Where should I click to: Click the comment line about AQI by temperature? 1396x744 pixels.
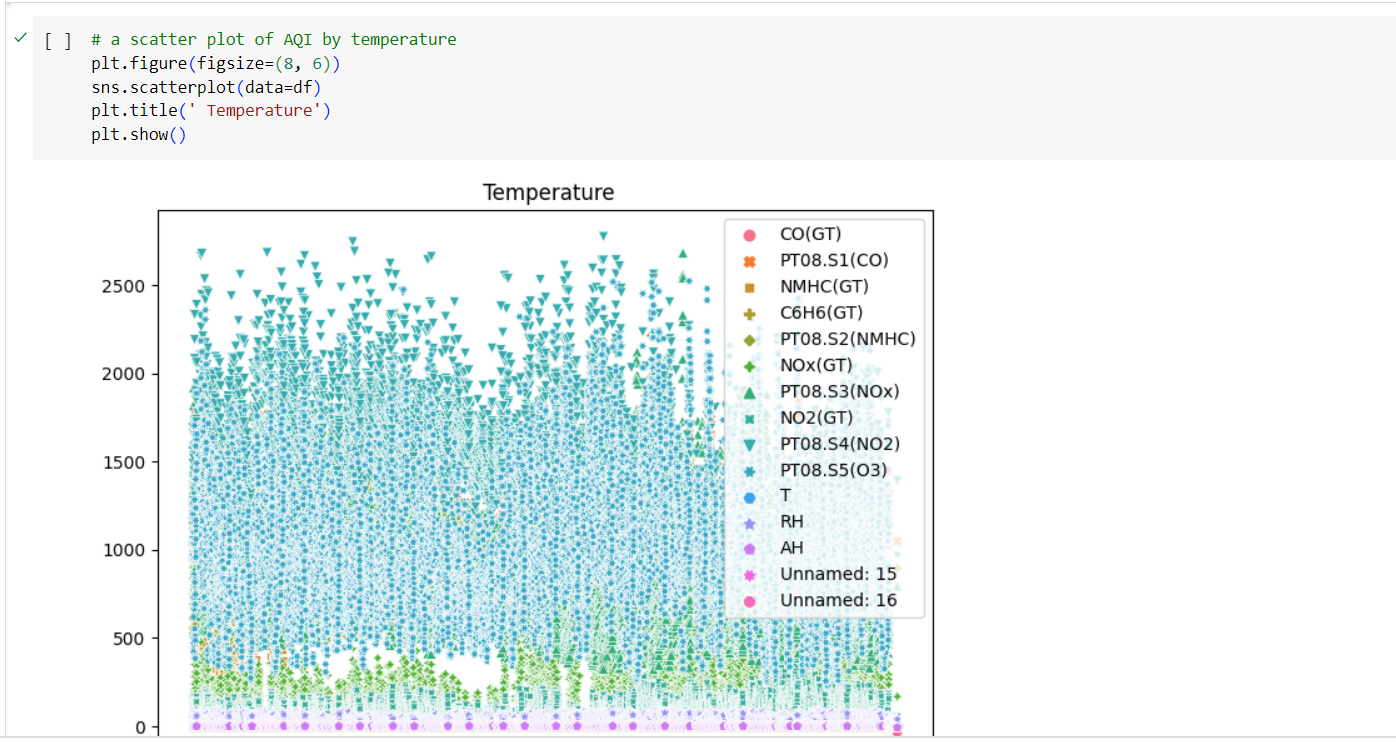pyautogui.click(x=273, y=40)
